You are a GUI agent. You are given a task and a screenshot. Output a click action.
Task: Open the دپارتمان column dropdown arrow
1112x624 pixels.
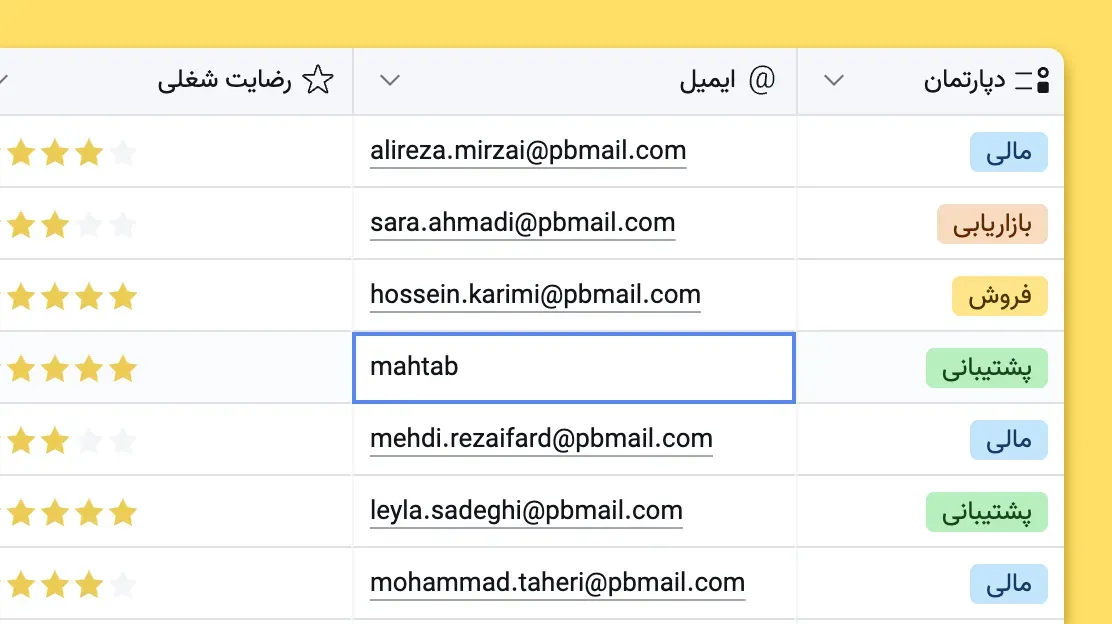pos(834,81)
